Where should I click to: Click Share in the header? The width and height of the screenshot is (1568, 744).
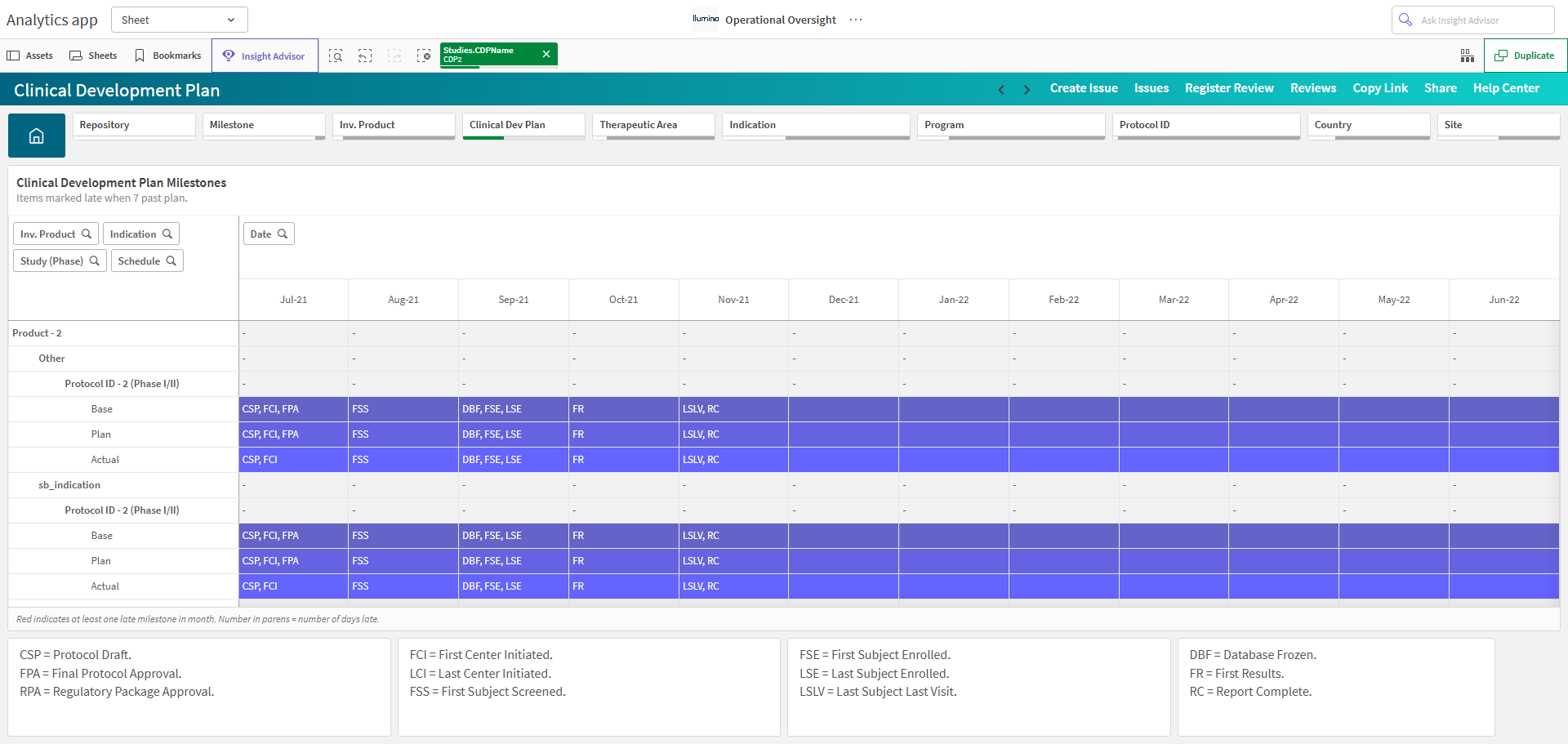[x=1440, y=88]
